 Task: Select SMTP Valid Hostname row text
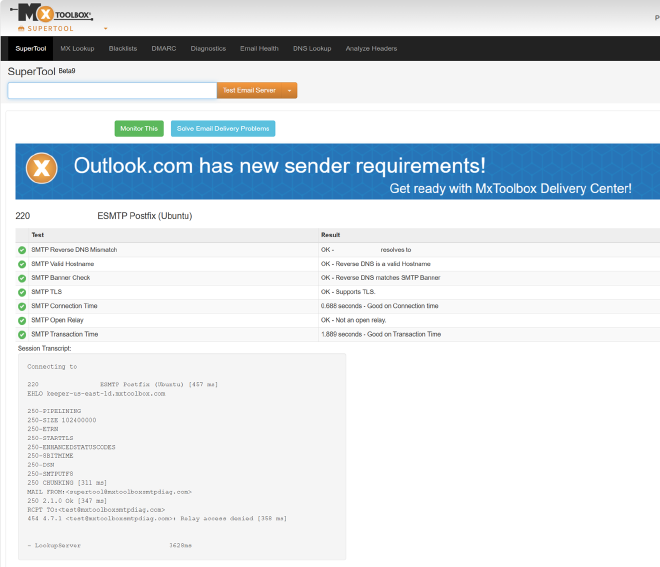point(63,264)
